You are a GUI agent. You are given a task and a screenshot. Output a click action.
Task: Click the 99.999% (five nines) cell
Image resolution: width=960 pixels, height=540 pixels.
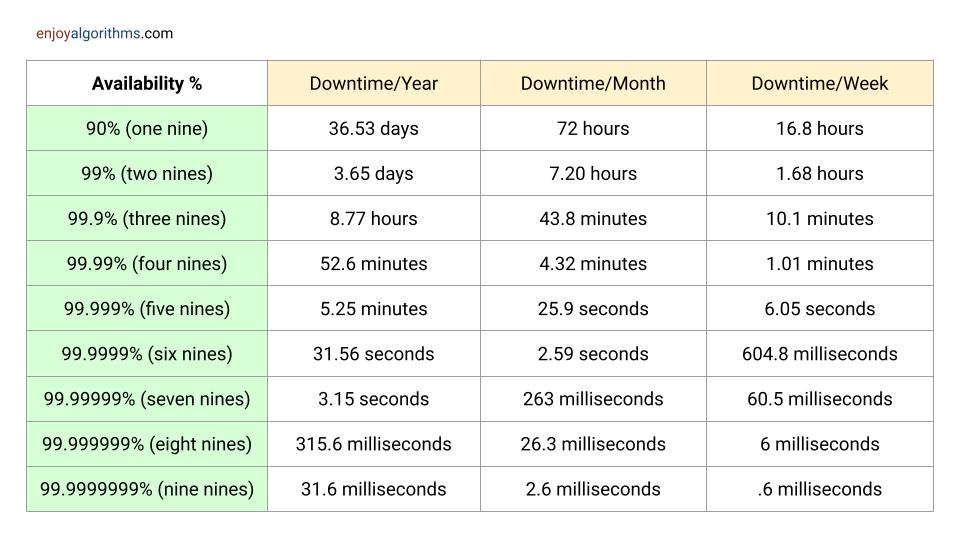[147, 309]
